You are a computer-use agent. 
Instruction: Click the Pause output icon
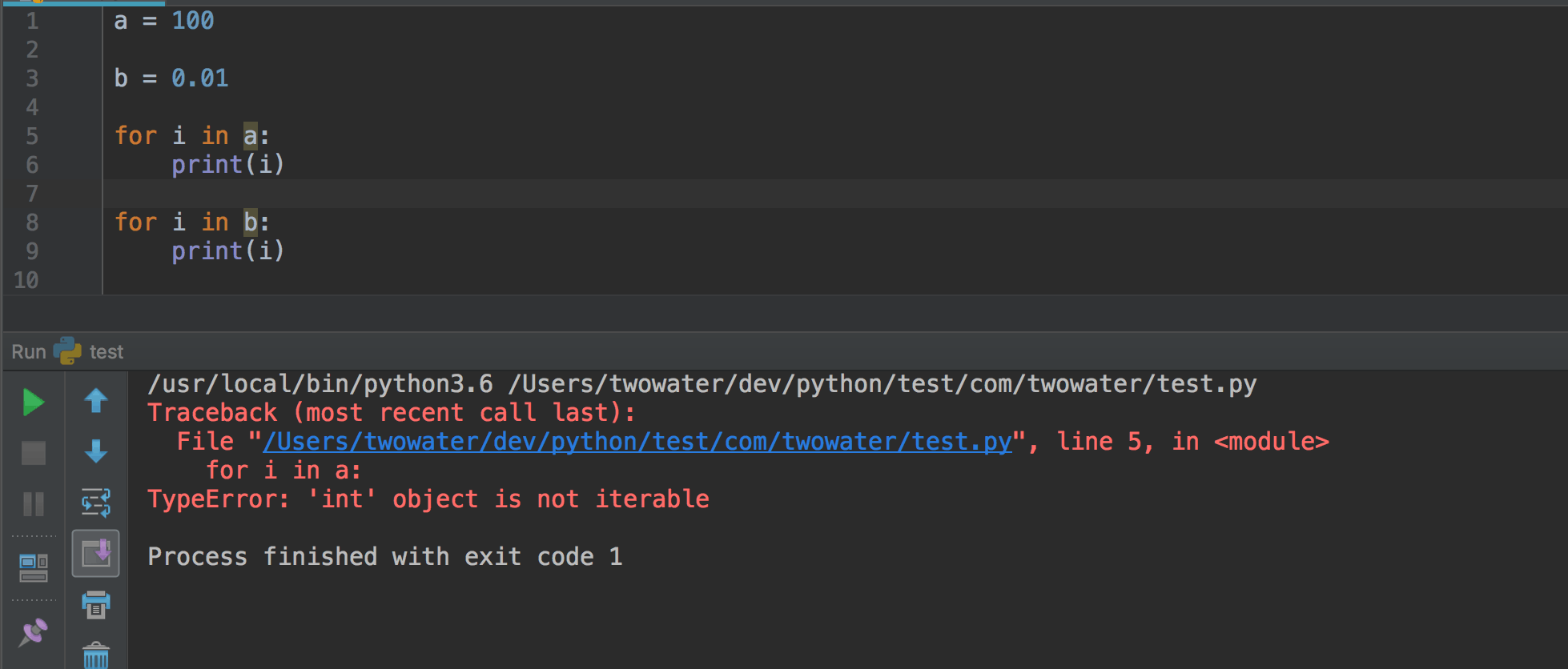coord(33,504)
